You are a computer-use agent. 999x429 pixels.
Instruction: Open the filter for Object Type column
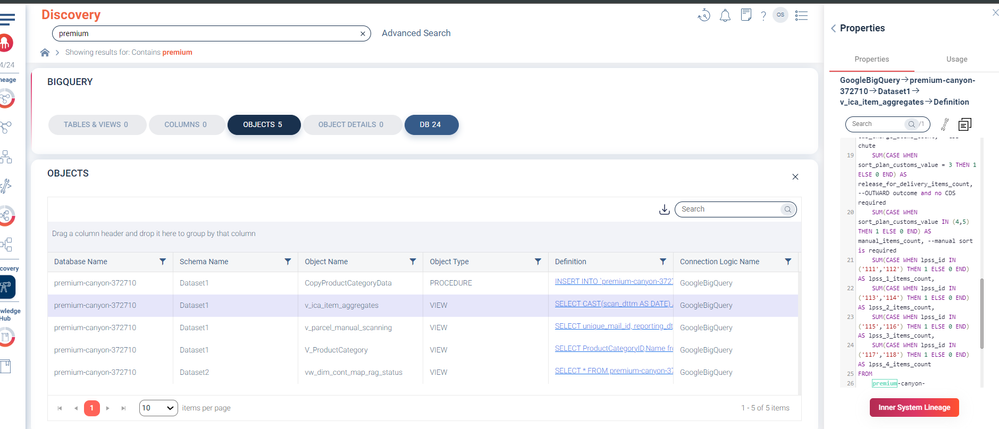[x=538, y=262]
